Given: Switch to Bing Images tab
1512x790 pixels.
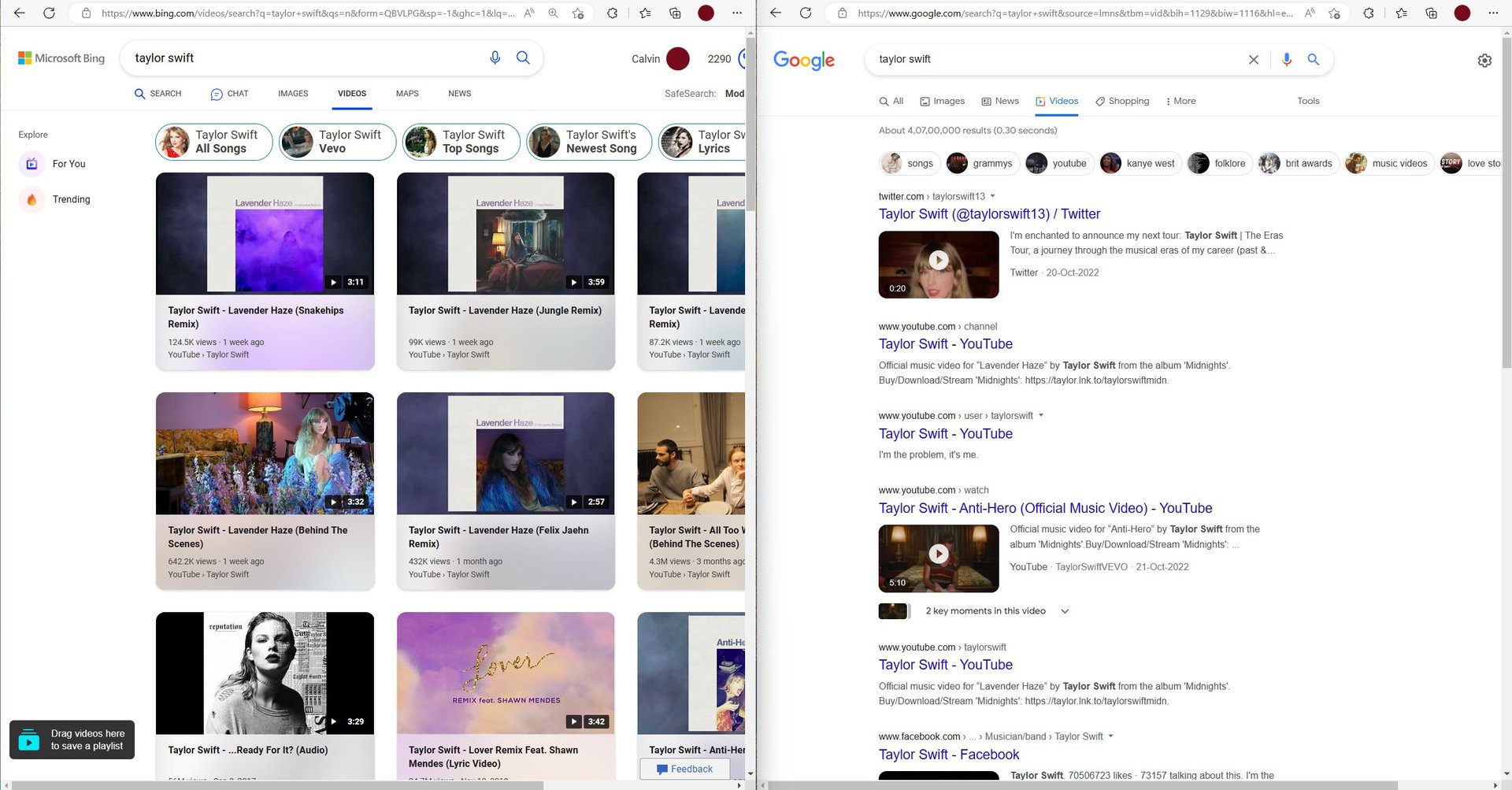Looking at the screenshot, I should pyautogui.click(x=293, y=94).
